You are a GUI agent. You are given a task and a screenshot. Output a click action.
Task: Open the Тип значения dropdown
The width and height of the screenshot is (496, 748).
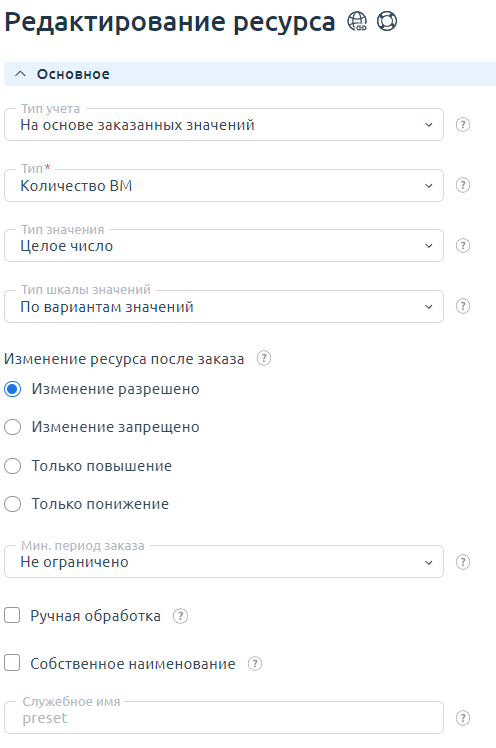(224, 246)
